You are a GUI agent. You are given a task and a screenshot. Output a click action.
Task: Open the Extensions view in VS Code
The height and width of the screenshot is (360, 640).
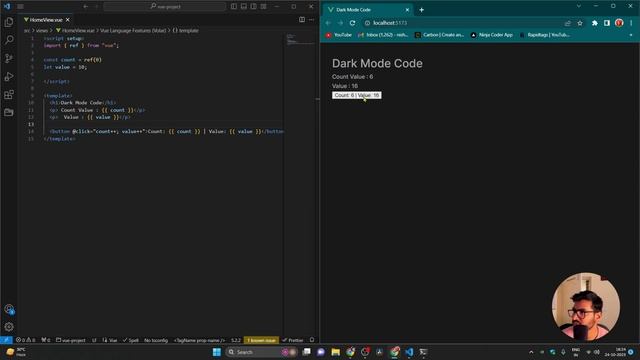(9, 95)
